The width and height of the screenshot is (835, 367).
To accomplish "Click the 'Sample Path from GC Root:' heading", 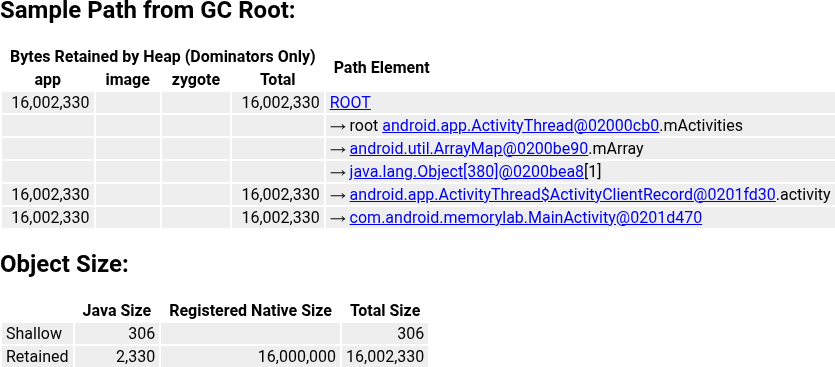I will 148,11.
